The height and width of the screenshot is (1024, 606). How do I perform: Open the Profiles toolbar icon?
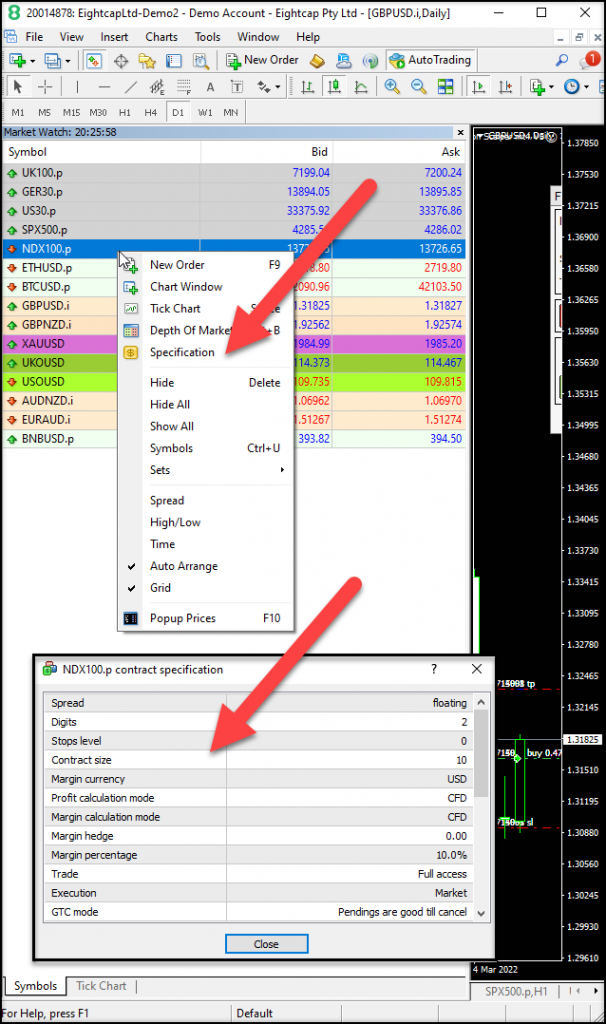coord(52,61)
